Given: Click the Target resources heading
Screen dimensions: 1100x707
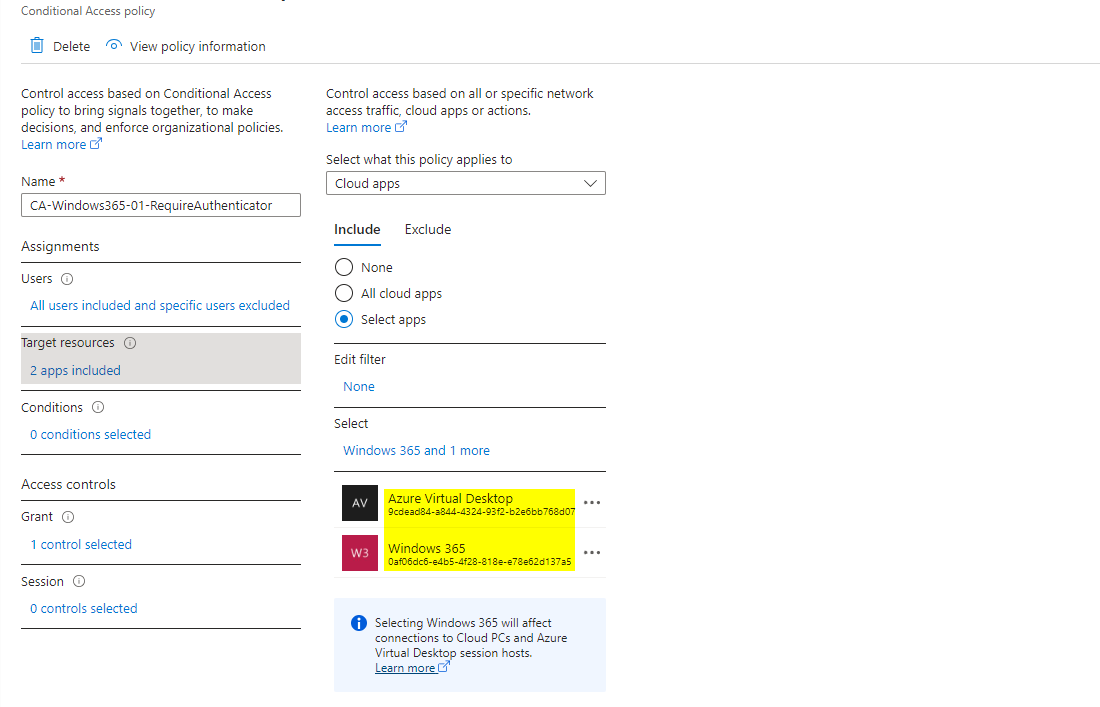Looking at the screenshot, I should [67, 342].
